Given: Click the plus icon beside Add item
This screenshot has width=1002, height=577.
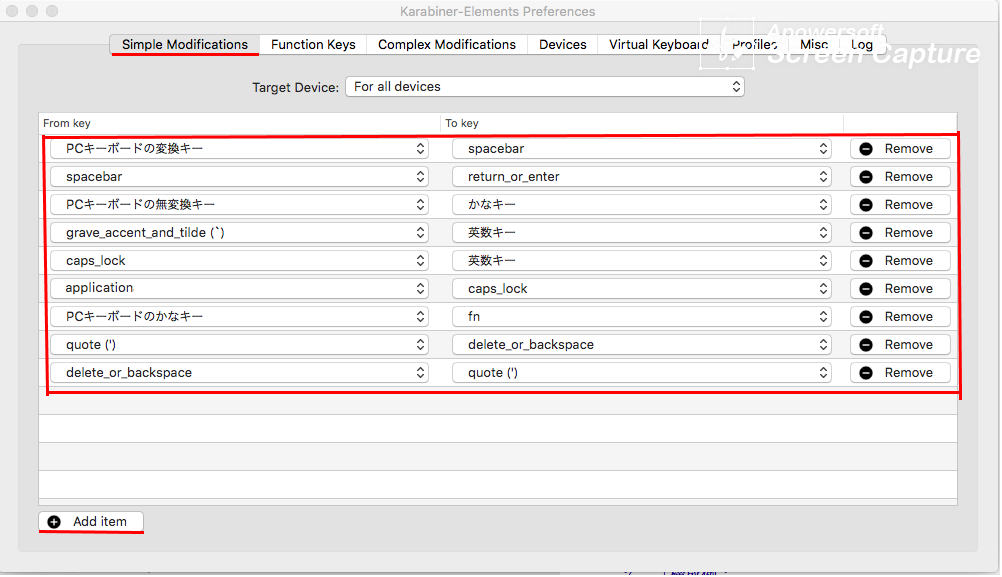Looking at the screenshot, I should 54,522.
